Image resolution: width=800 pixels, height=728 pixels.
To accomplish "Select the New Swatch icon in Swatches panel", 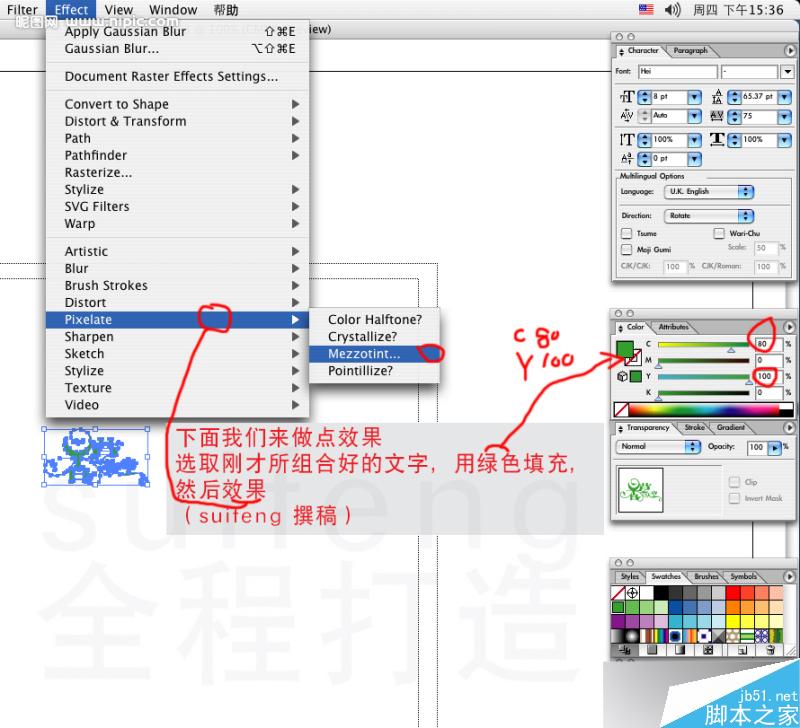I will pyautogui.click(x=742, y=650).
